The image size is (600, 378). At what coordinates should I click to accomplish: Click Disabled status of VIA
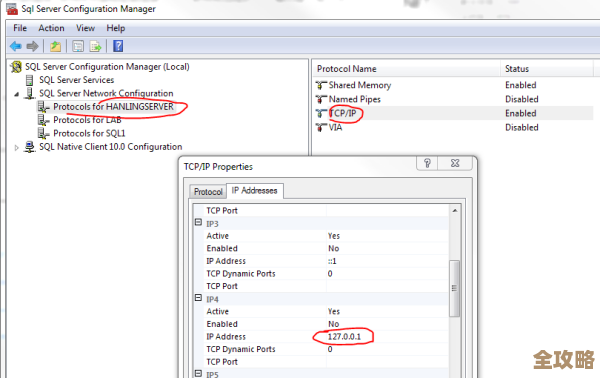[522, 127]
